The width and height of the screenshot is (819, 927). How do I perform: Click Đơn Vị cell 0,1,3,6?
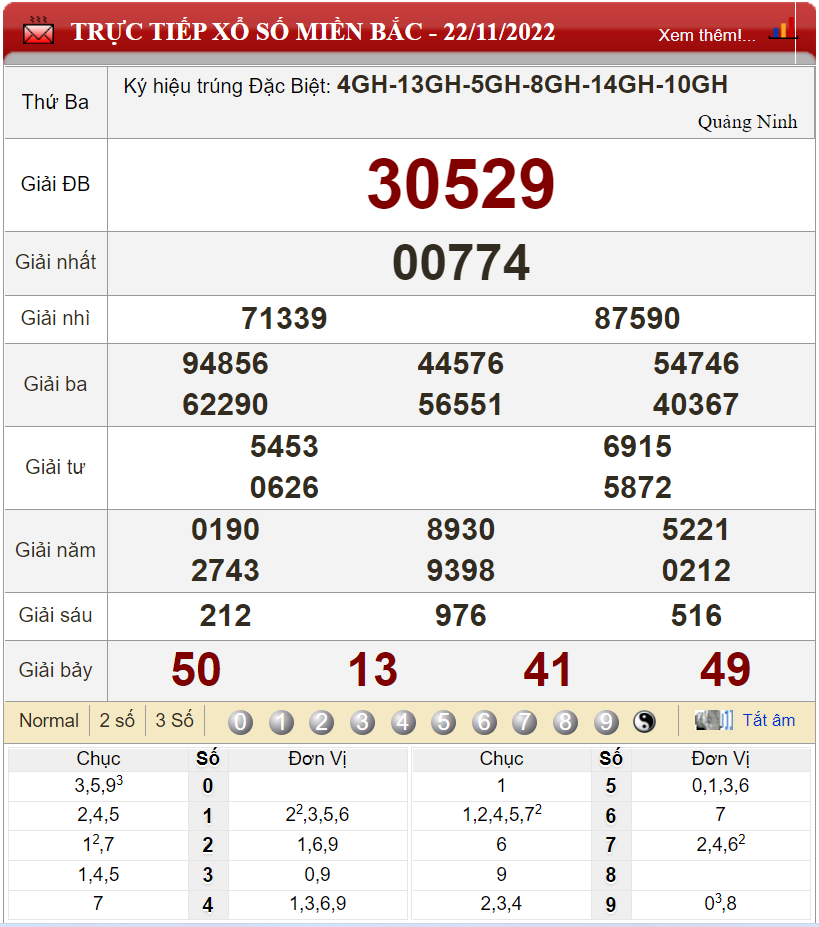[x=720, y=786]
